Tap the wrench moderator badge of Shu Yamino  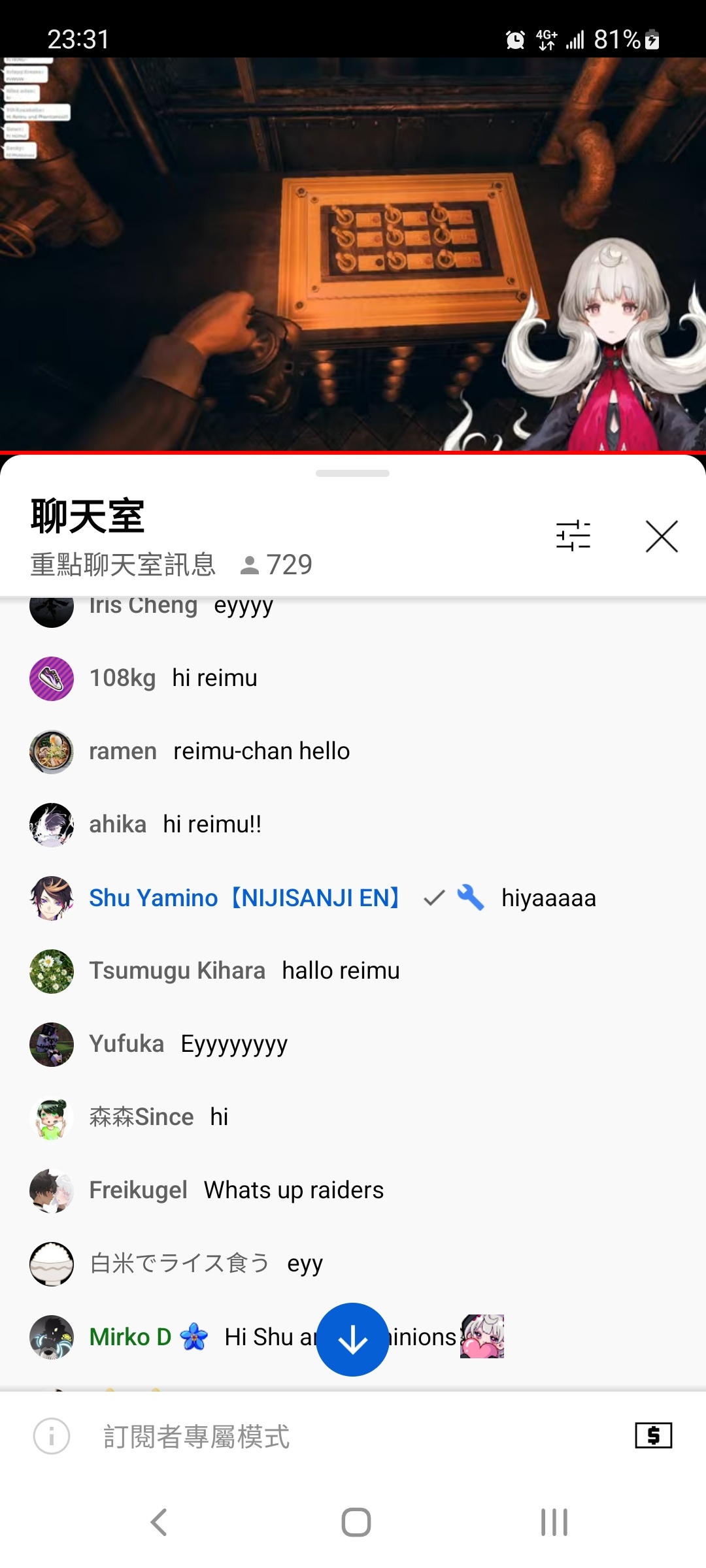[471, 898]
